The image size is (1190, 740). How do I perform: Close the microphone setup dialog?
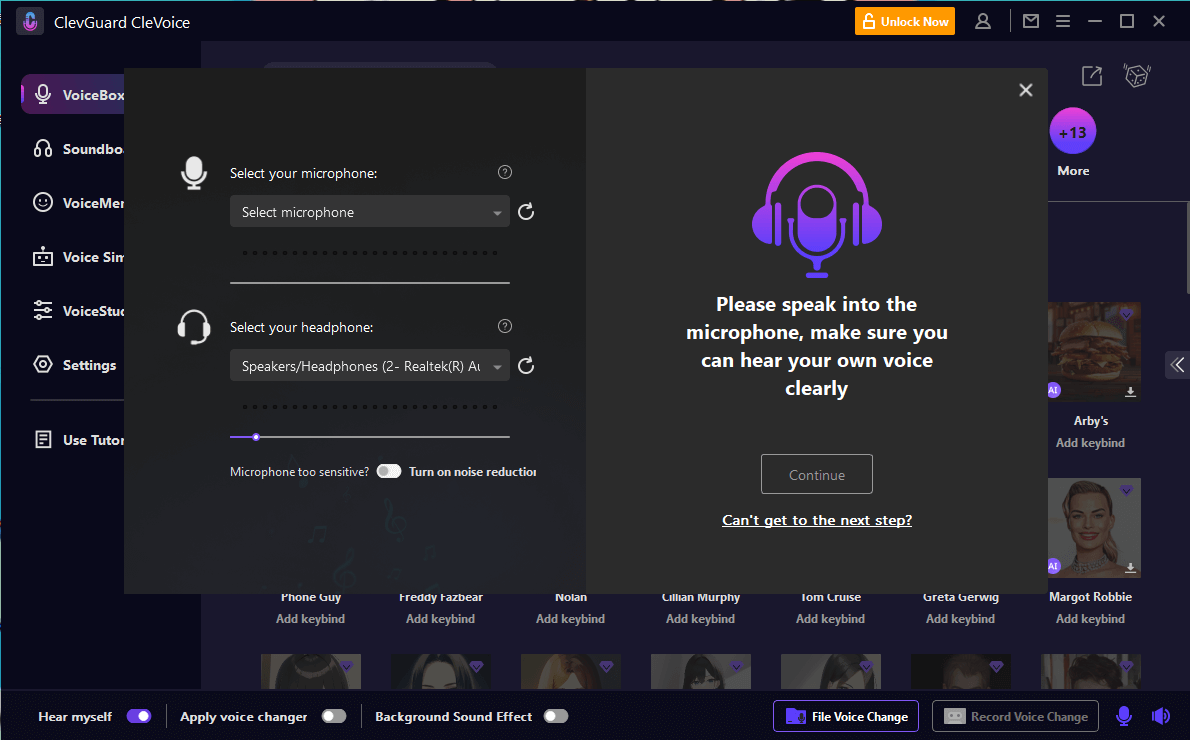[1025, 90]
